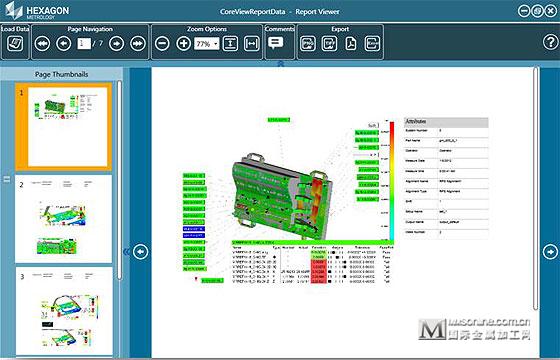
Task: Click the right-side next page arrow
Action: click(x=550, y=252)
